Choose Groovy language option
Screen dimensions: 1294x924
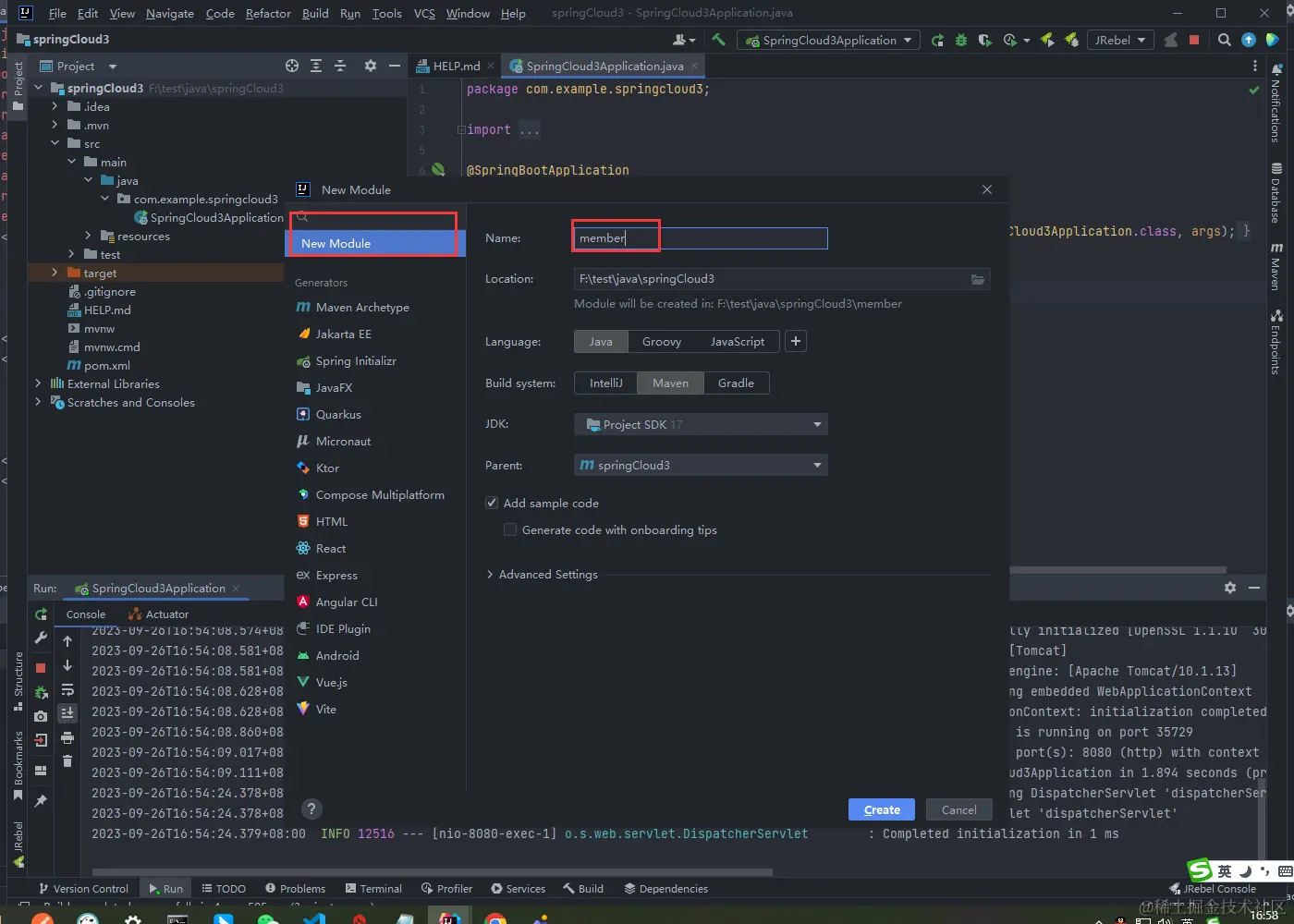662,342
